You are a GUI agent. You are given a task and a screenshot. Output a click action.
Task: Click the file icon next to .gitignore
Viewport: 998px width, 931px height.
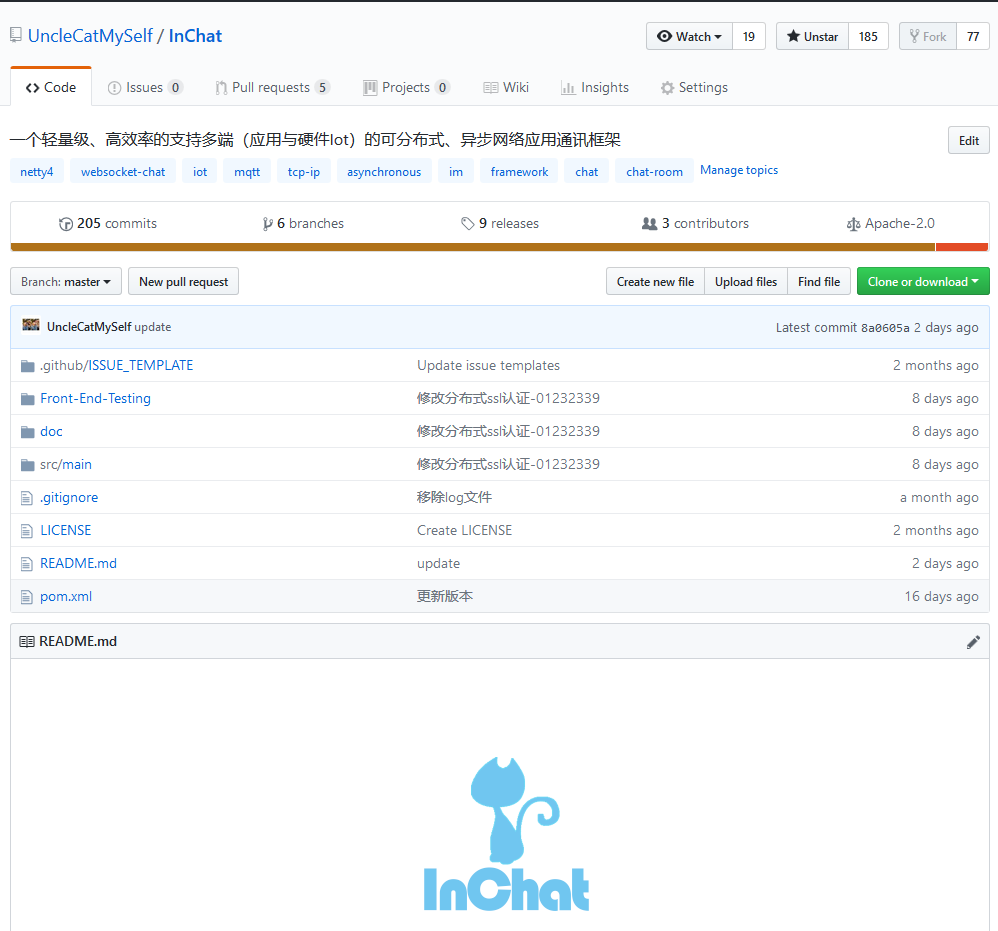(27, 498)
